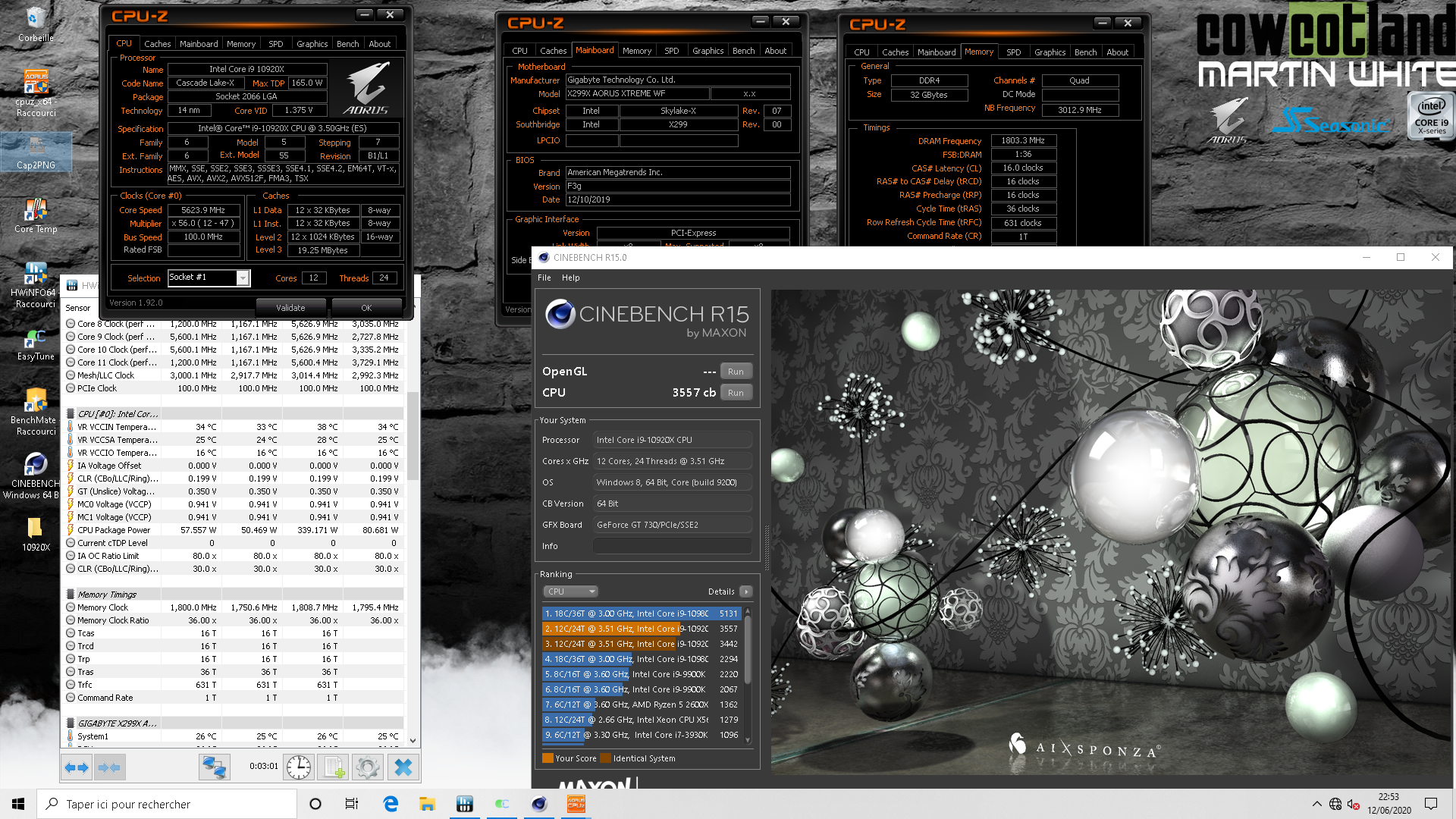Viewport: 1456px width, 819px height.
Task: Run the OpenGL benchmark
Action: coord(736,372)
